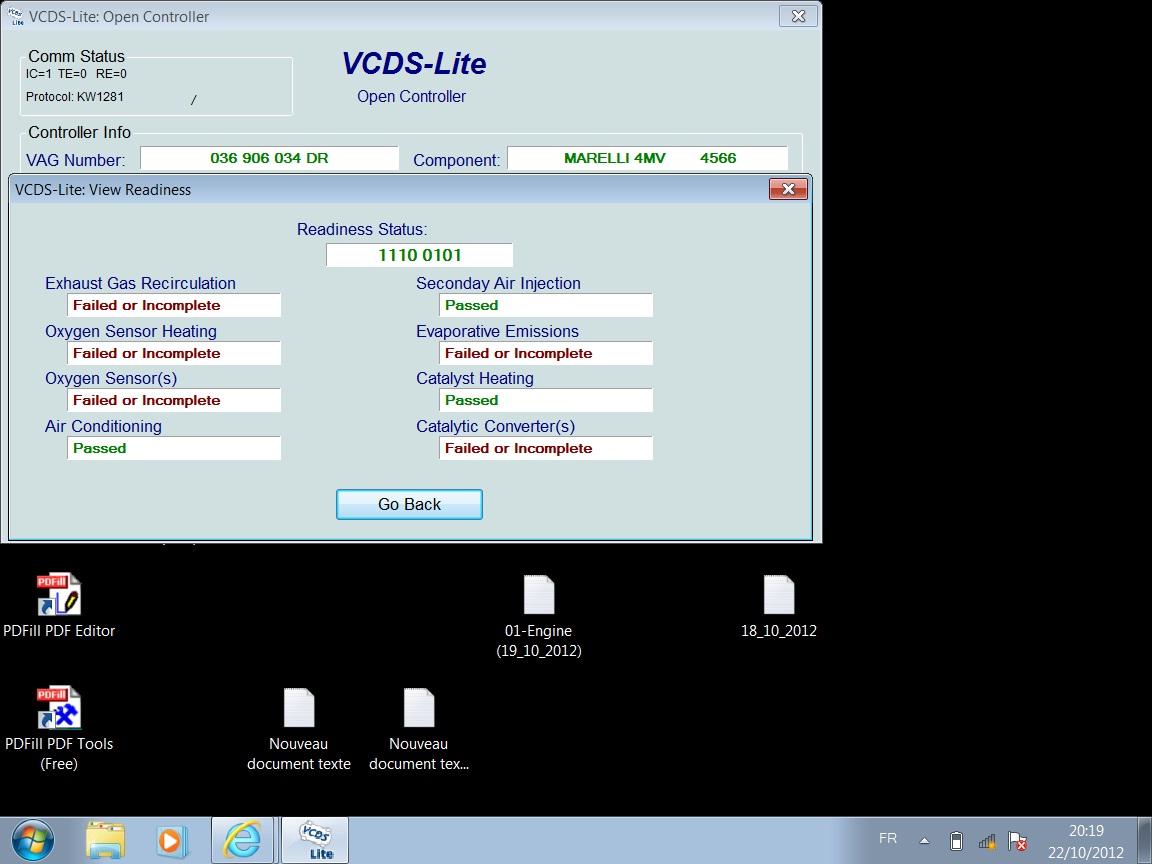Click the Air Conditioning result field
Image resolution: width=1152 pixels, height=864 pixels.
(x=174, y=447)
